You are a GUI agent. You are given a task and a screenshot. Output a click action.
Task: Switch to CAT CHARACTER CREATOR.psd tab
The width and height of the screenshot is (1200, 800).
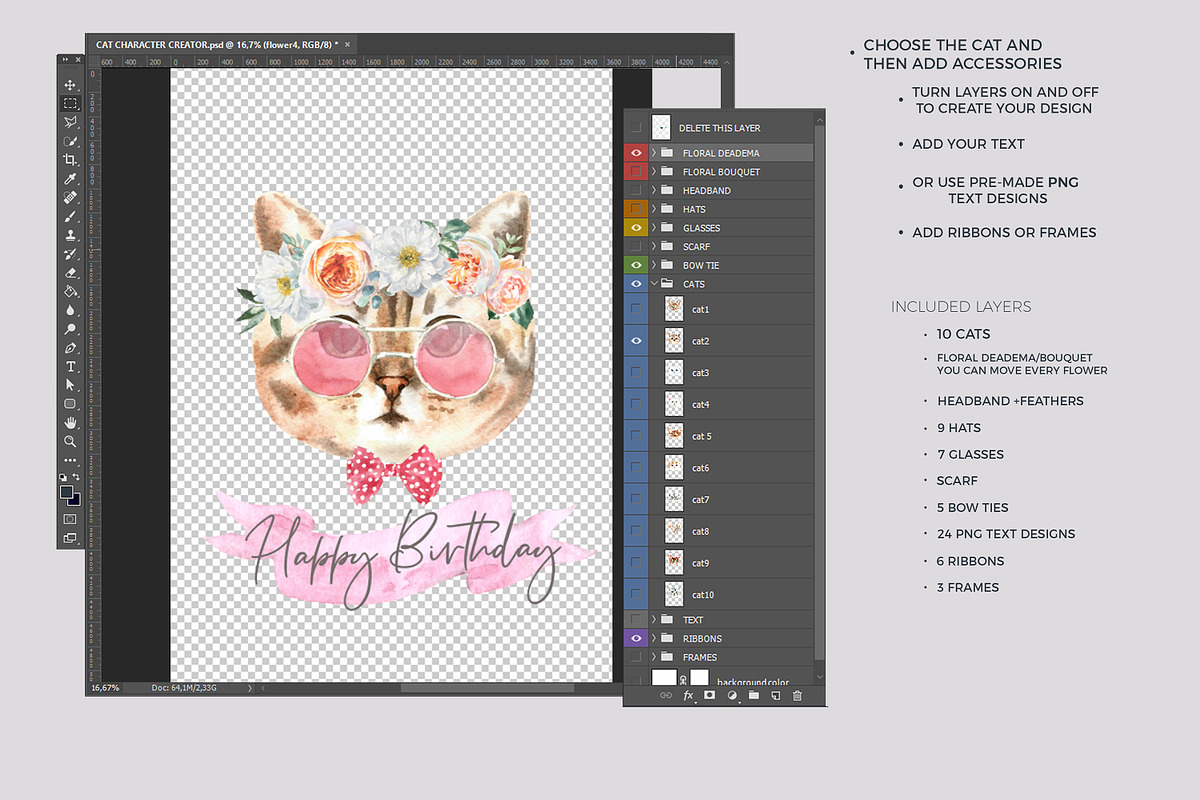[x=215, y=45]
